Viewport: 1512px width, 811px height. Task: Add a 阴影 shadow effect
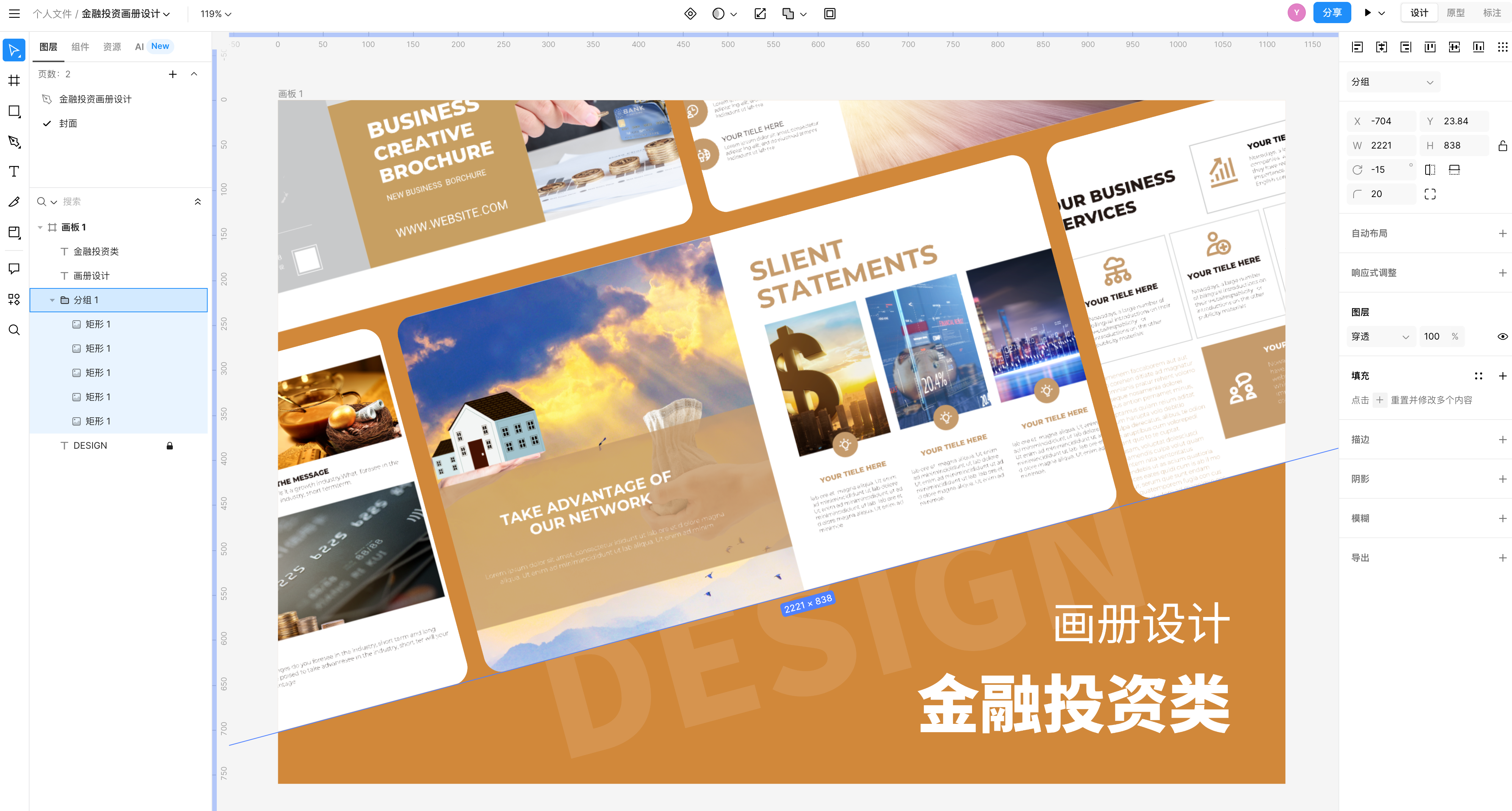tap(1502, 479)
